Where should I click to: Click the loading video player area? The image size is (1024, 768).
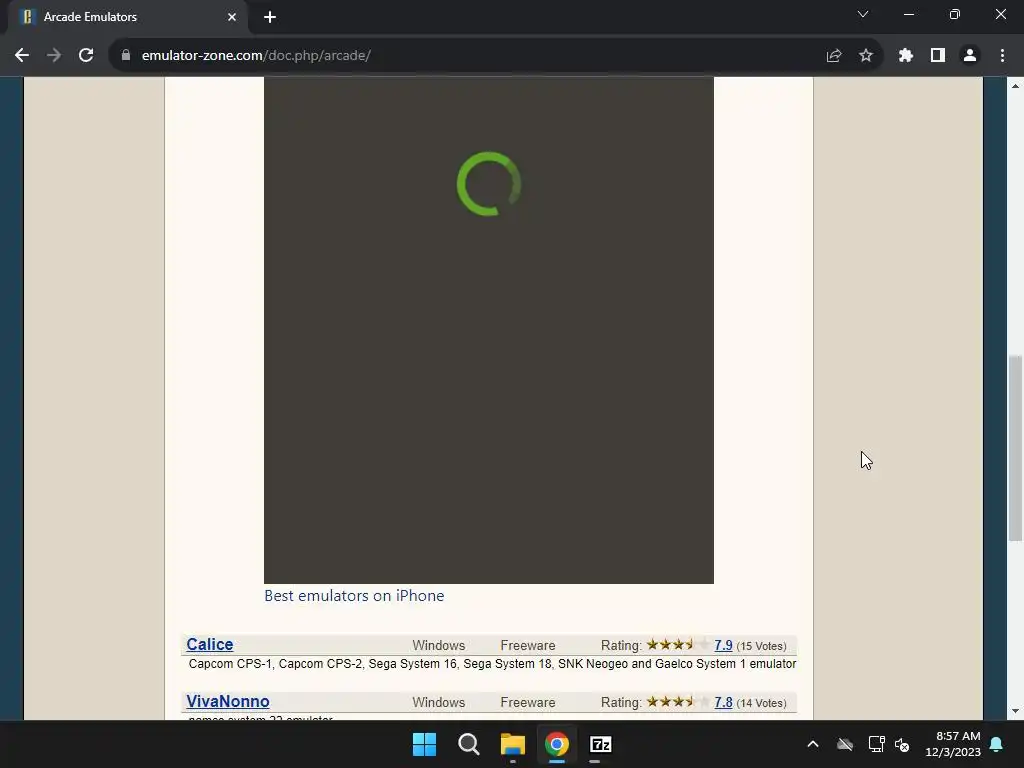tap(488, 330)
